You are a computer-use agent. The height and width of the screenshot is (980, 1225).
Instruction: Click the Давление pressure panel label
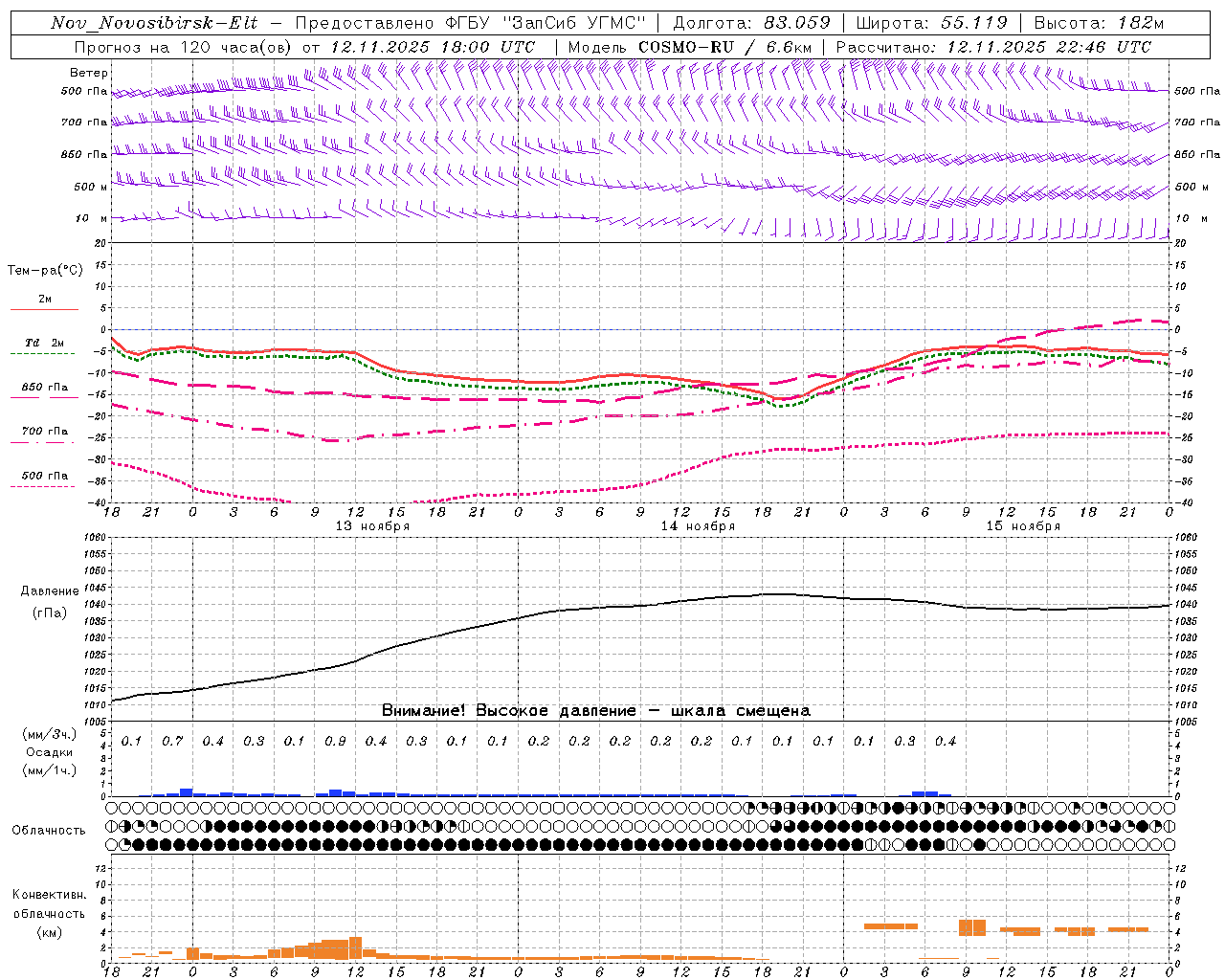(x=50, y=591)
